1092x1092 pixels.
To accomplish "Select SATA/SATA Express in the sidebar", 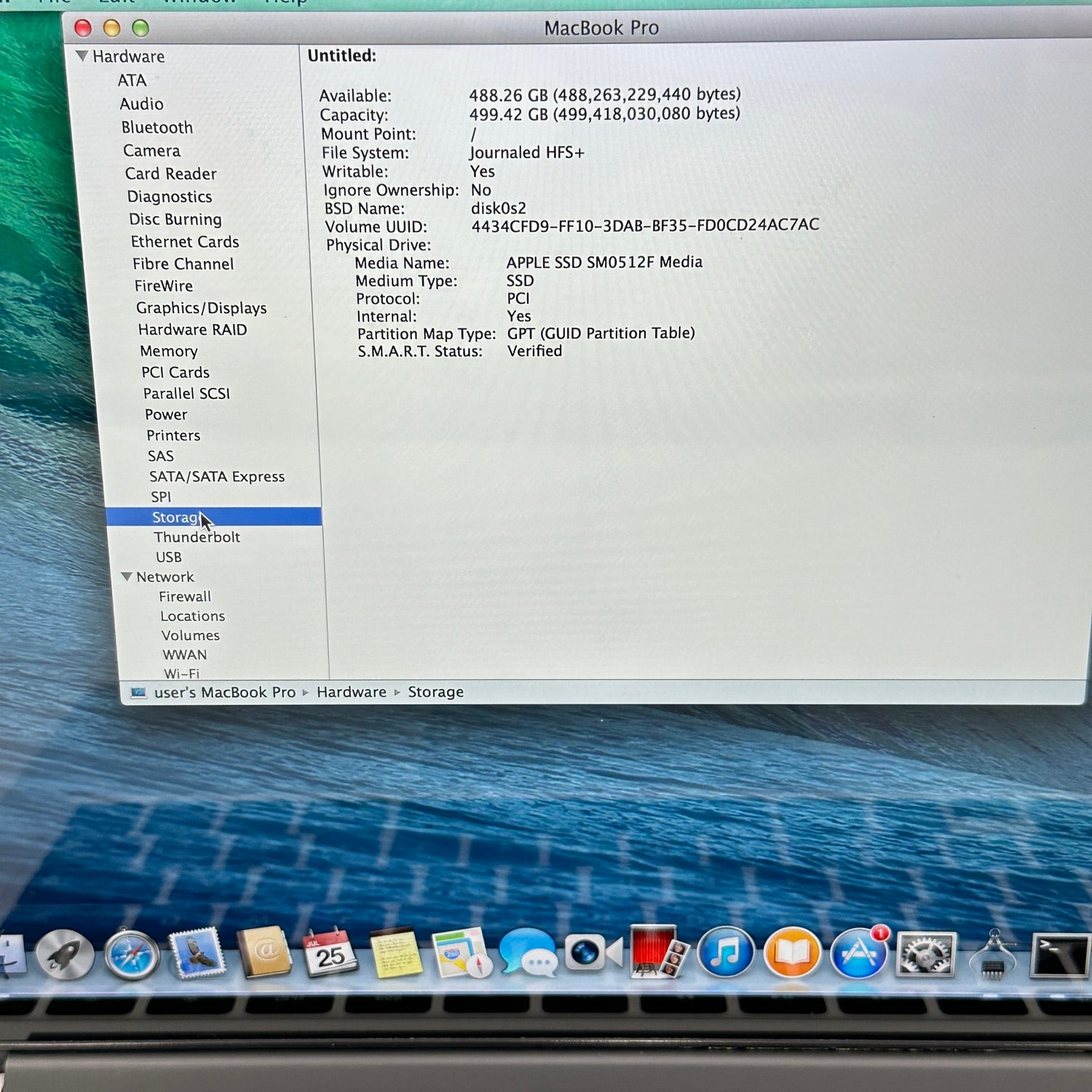I will (x=216, y=477).
